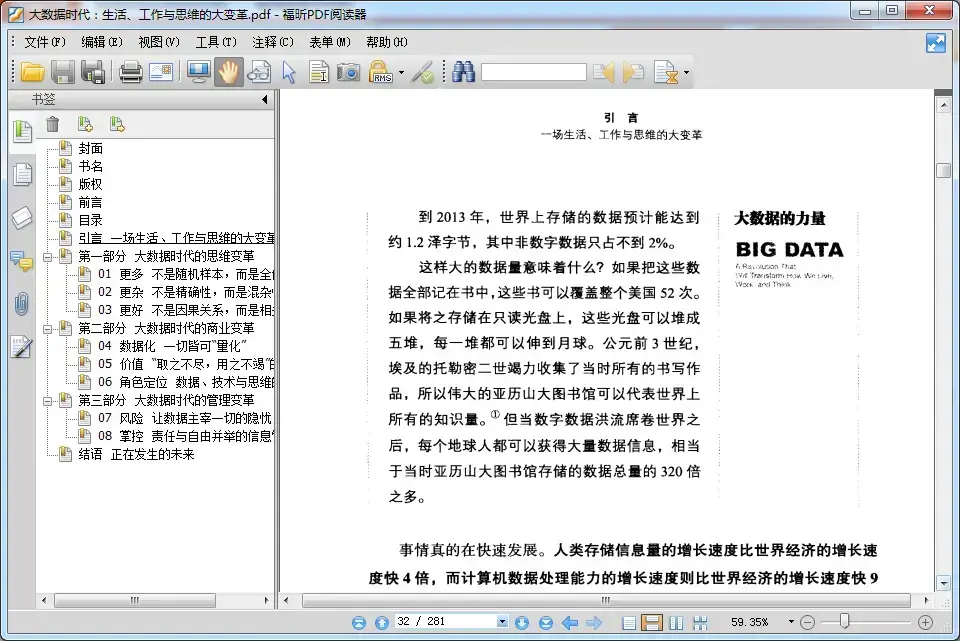Image resolution: width=960 pixels, height=641 pixels.
Task: Click the next page arrow button
Action: pyautogui.click(x=522, y=623)
